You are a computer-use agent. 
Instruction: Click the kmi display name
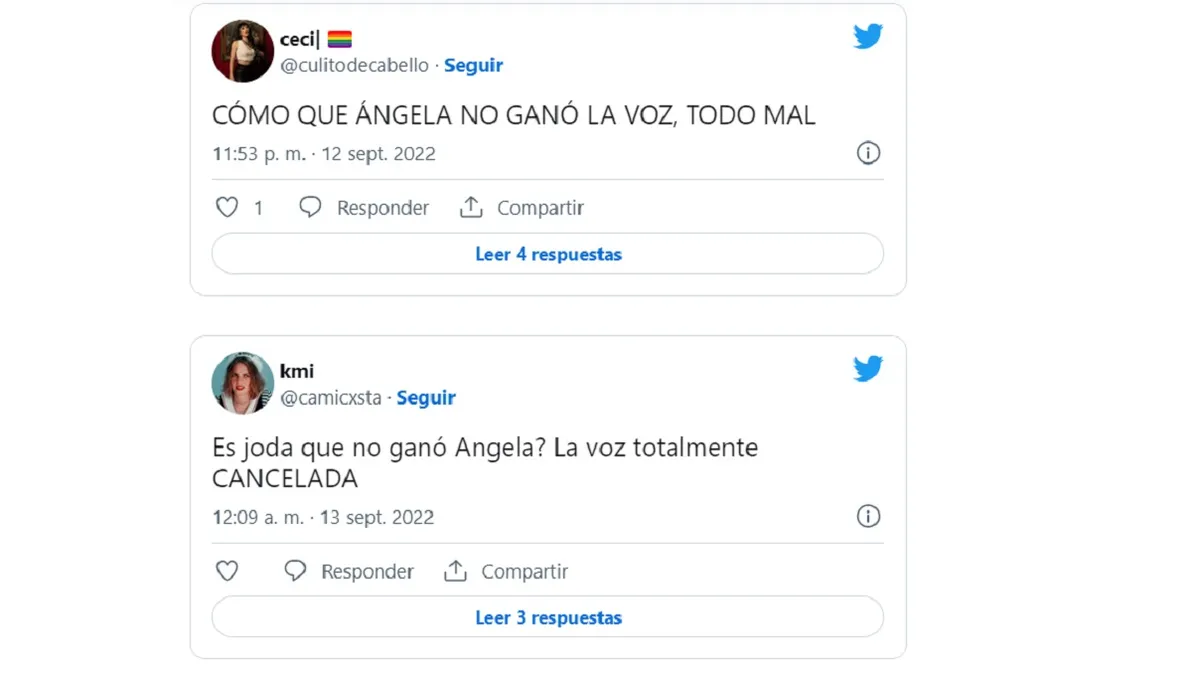(x=297, y=371)
